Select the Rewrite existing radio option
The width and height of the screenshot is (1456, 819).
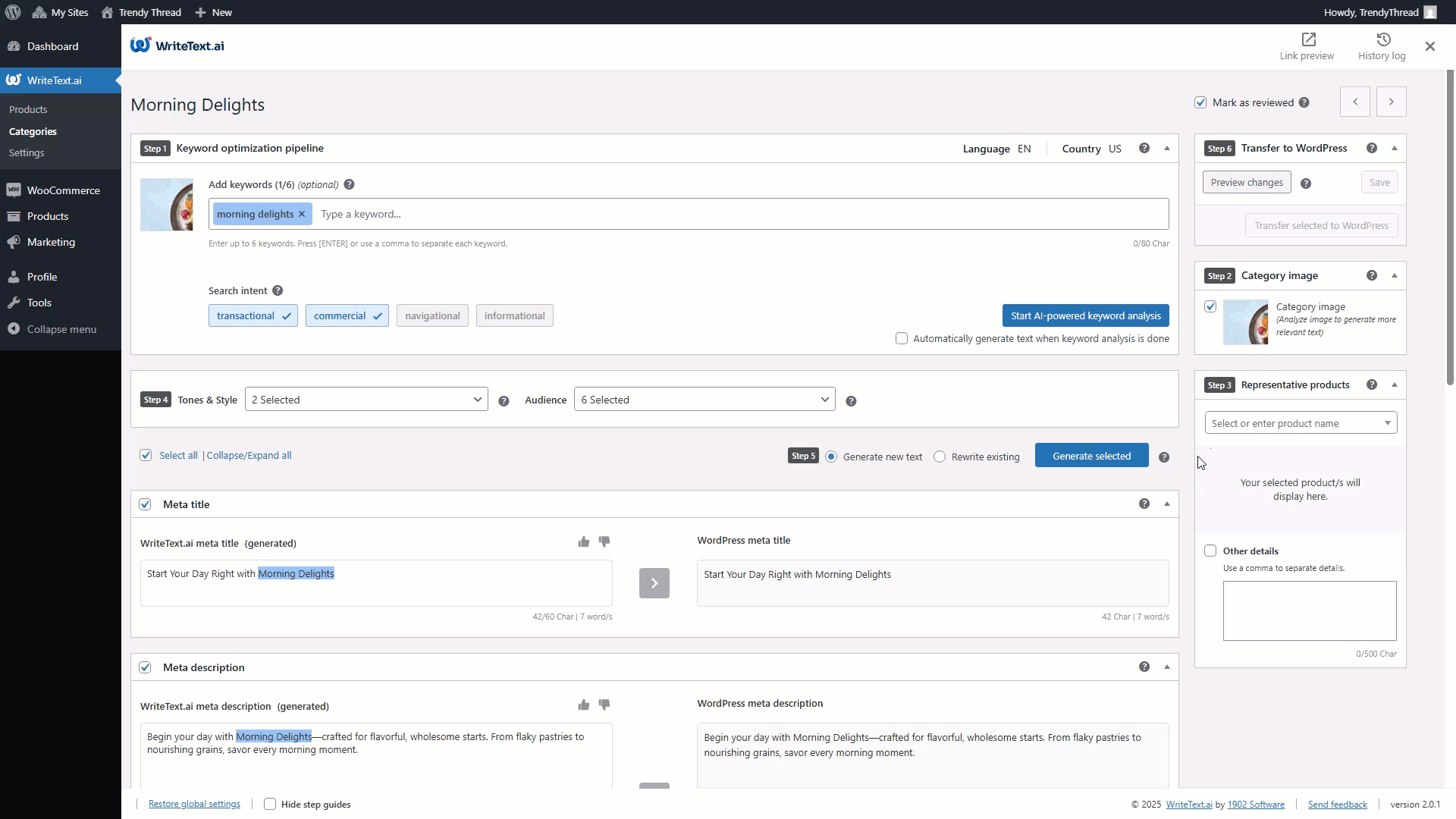[940, 457]
